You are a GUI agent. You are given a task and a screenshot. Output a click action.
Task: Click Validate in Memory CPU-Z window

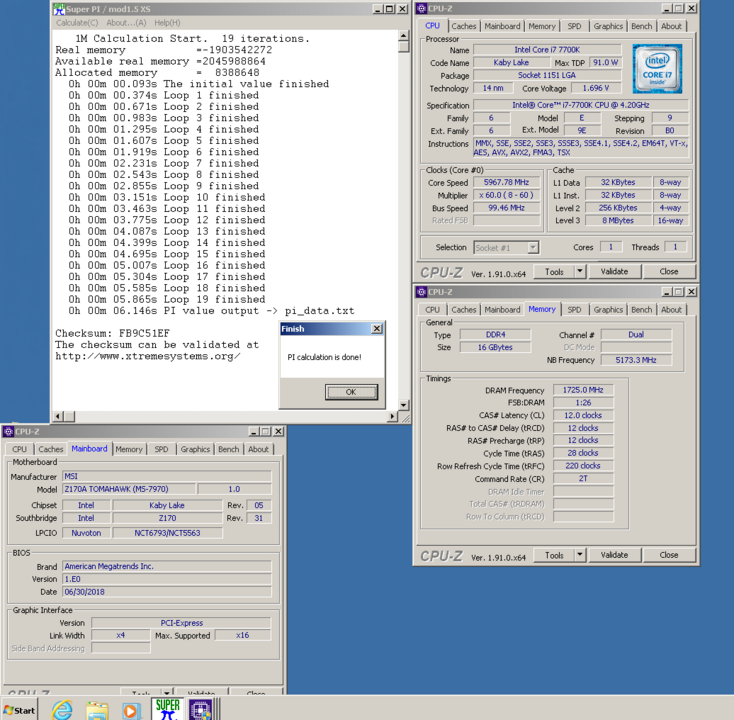pos(614,555)
